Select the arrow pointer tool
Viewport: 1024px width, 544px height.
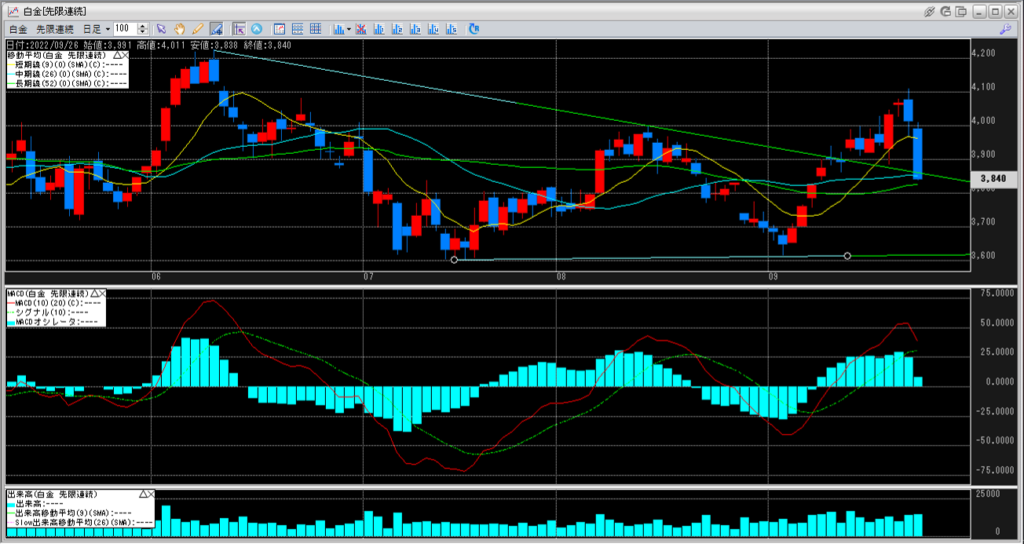point(161,29)
